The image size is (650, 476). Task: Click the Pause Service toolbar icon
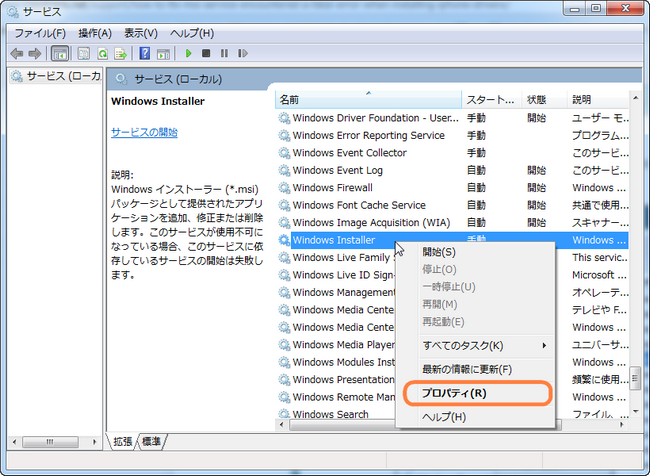224,53
